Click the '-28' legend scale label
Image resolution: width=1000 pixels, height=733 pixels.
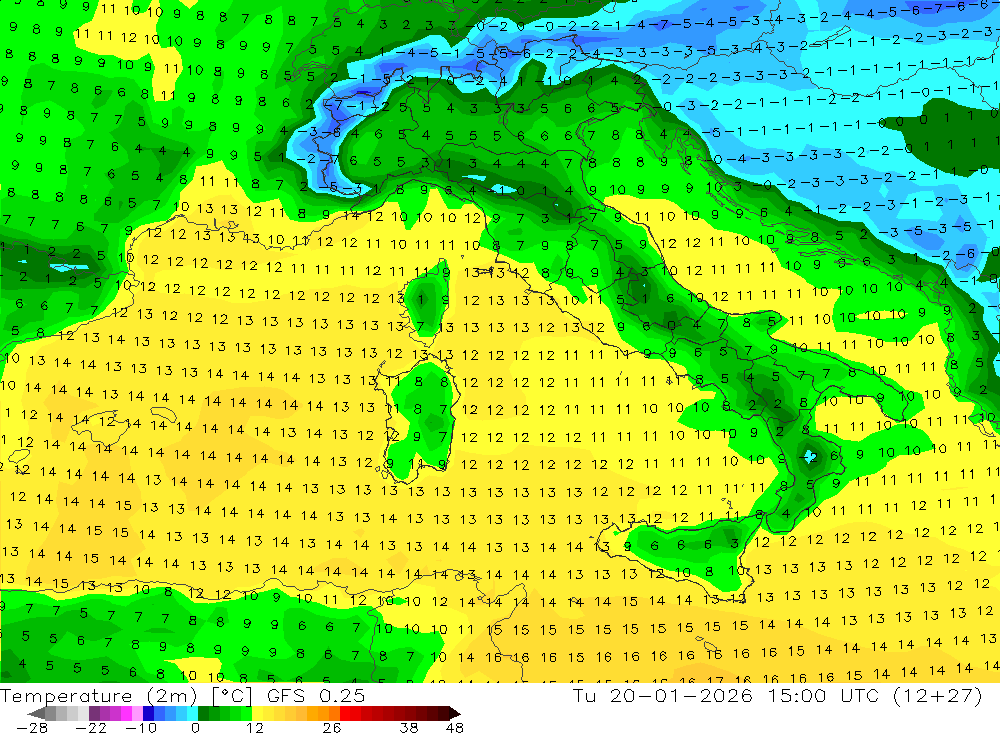pos(31,727)
